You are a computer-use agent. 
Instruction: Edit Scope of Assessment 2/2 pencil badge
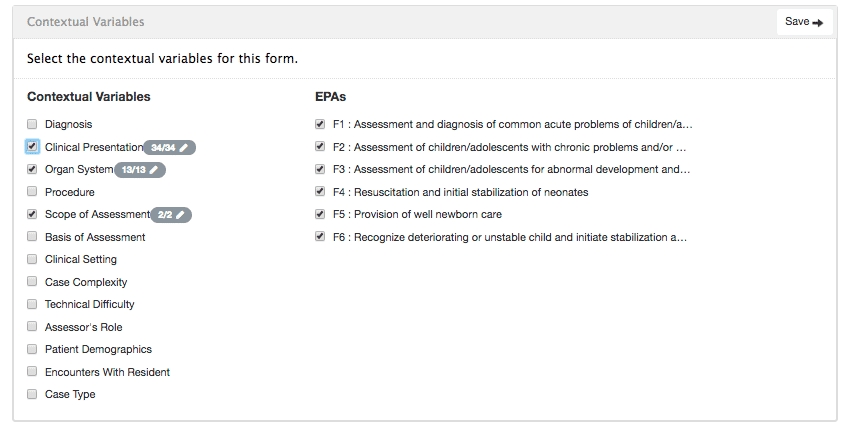(171, 215)
